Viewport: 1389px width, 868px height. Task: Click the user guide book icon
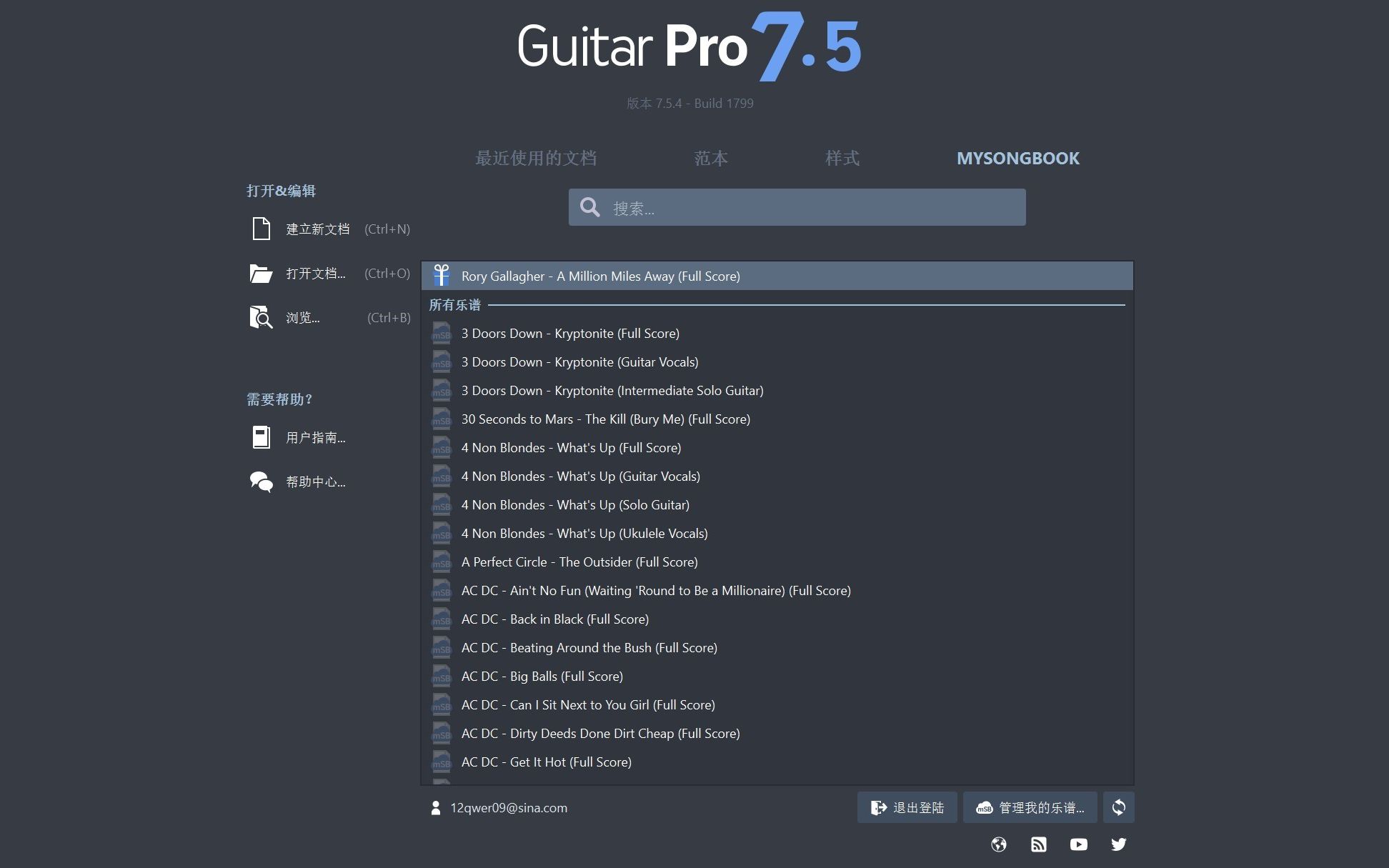[262, 437]
